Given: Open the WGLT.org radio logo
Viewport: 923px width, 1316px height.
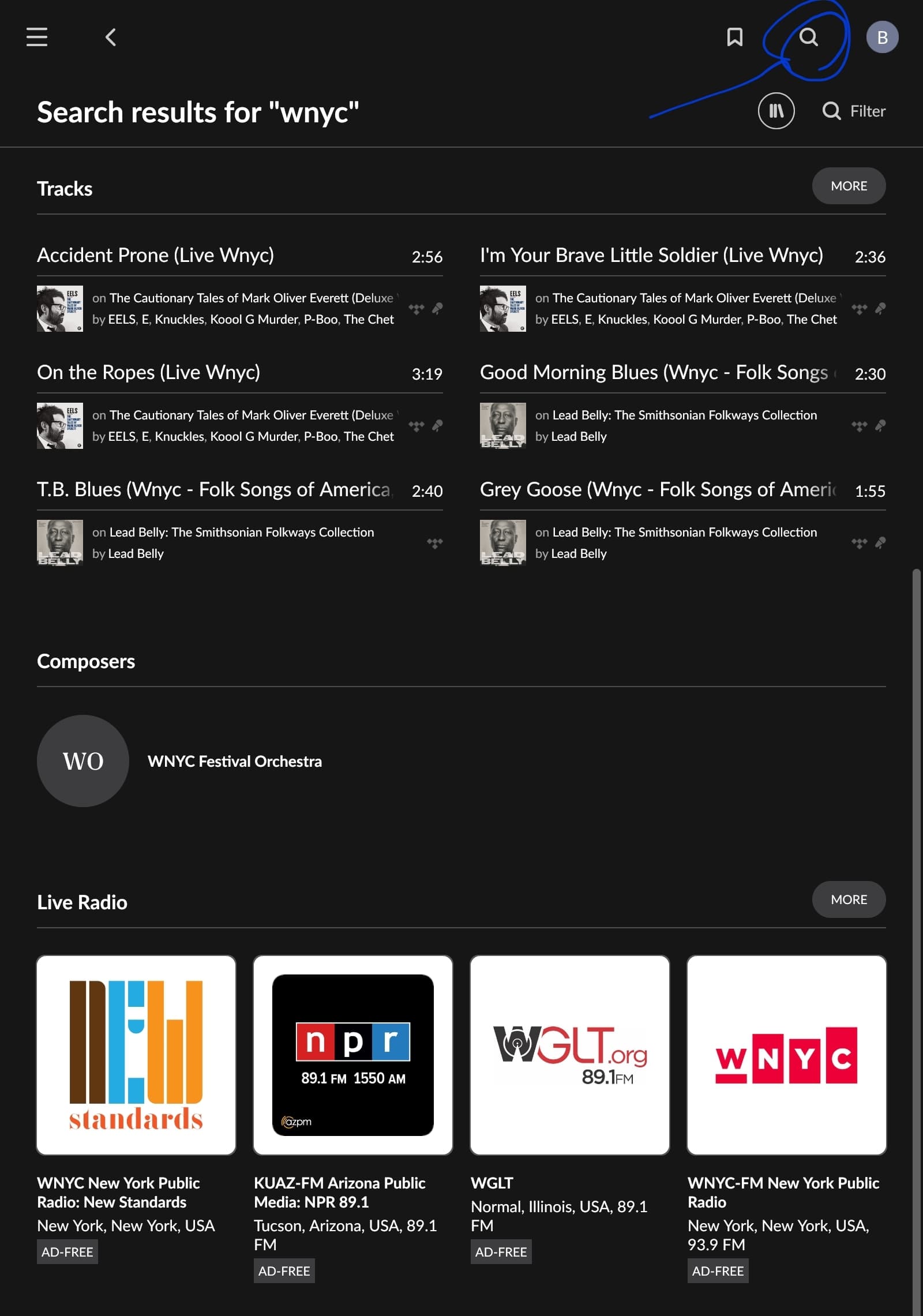Looking at the screenshot, I should point(570,1055).
